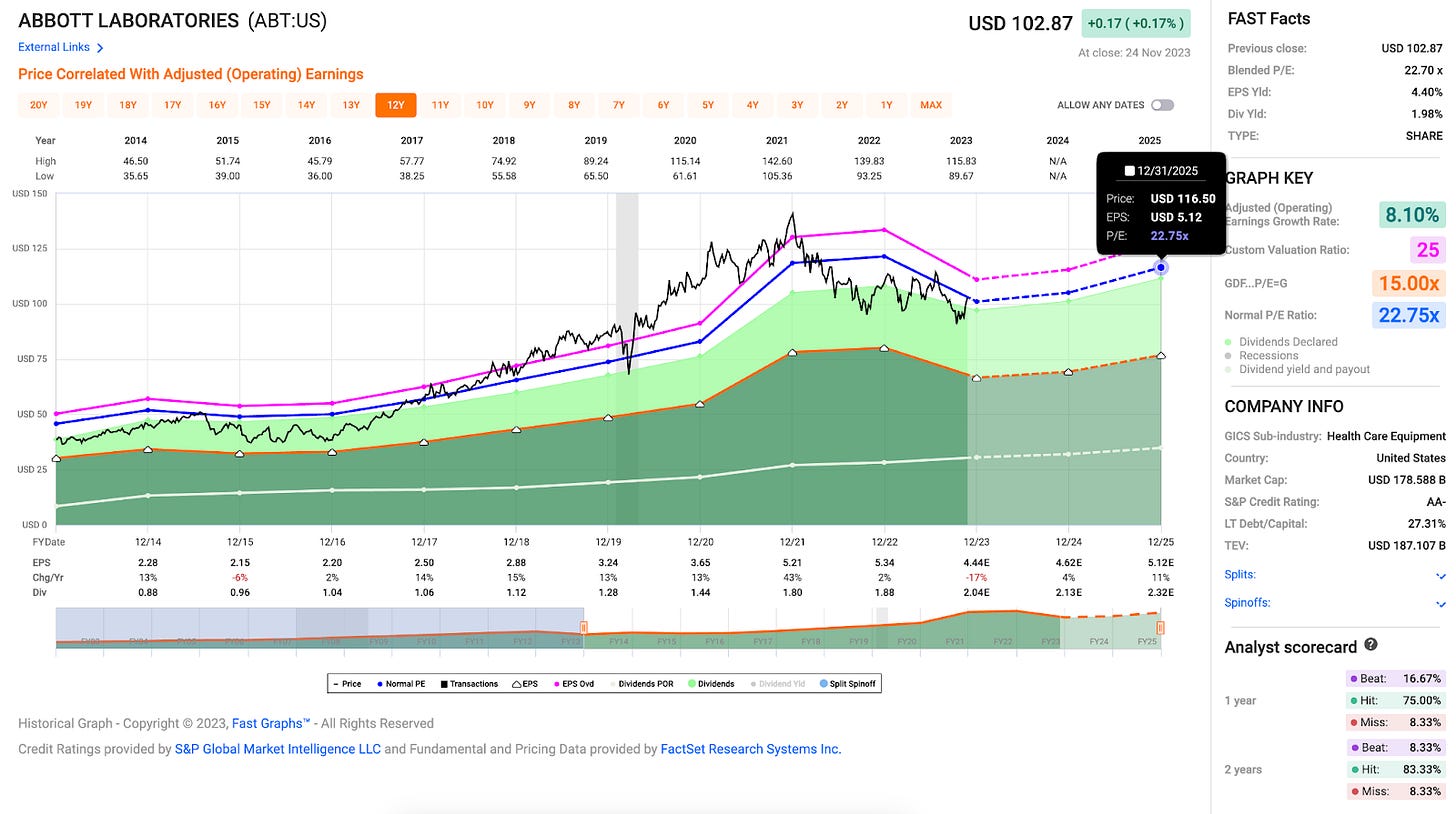Toggle Recessions in Graph Key
The height and width of the screenshot is (814, 1456).
coord(1262,355)
